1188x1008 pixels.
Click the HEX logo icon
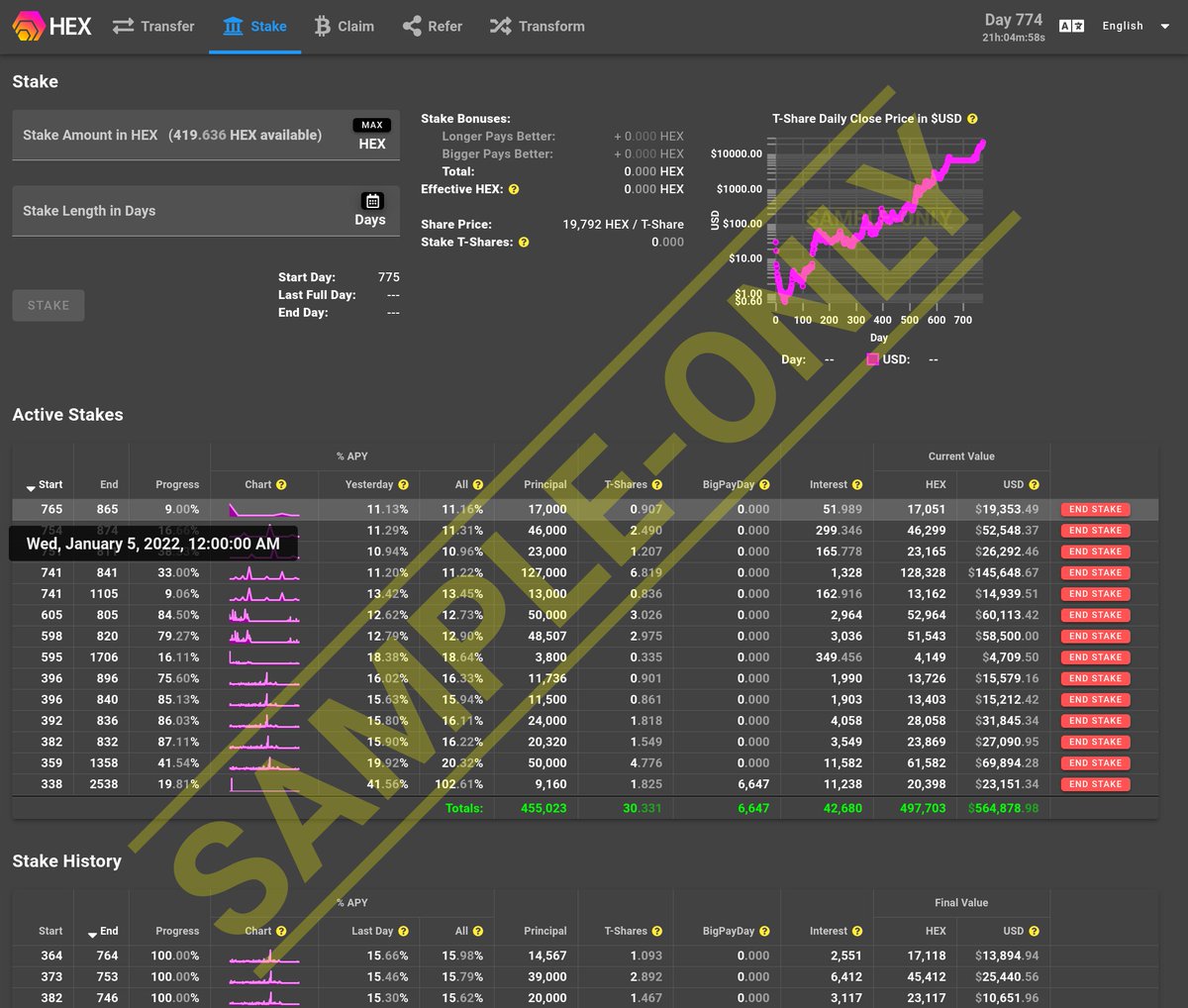pos(29,27)
